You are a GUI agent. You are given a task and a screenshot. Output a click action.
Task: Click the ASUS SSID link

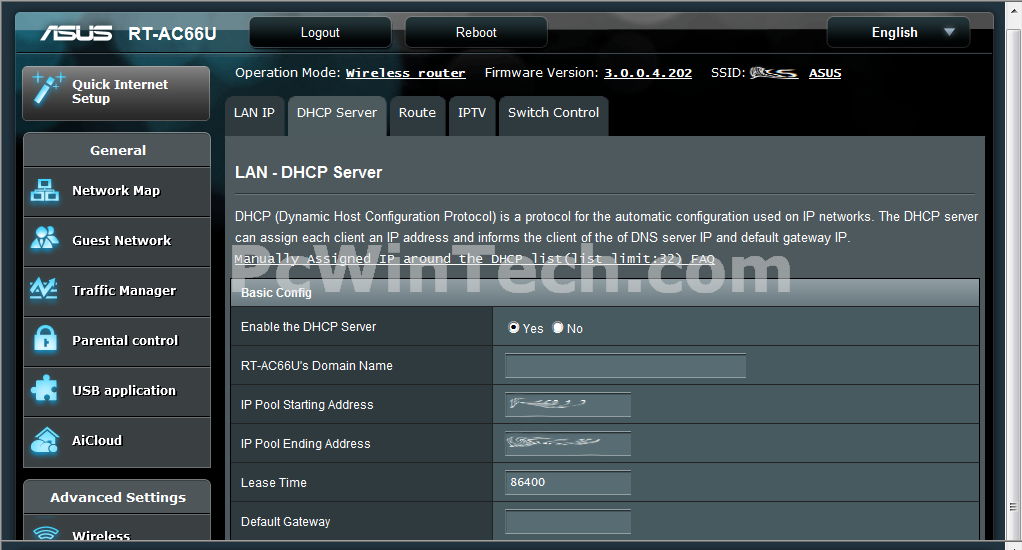coord(825,73)
